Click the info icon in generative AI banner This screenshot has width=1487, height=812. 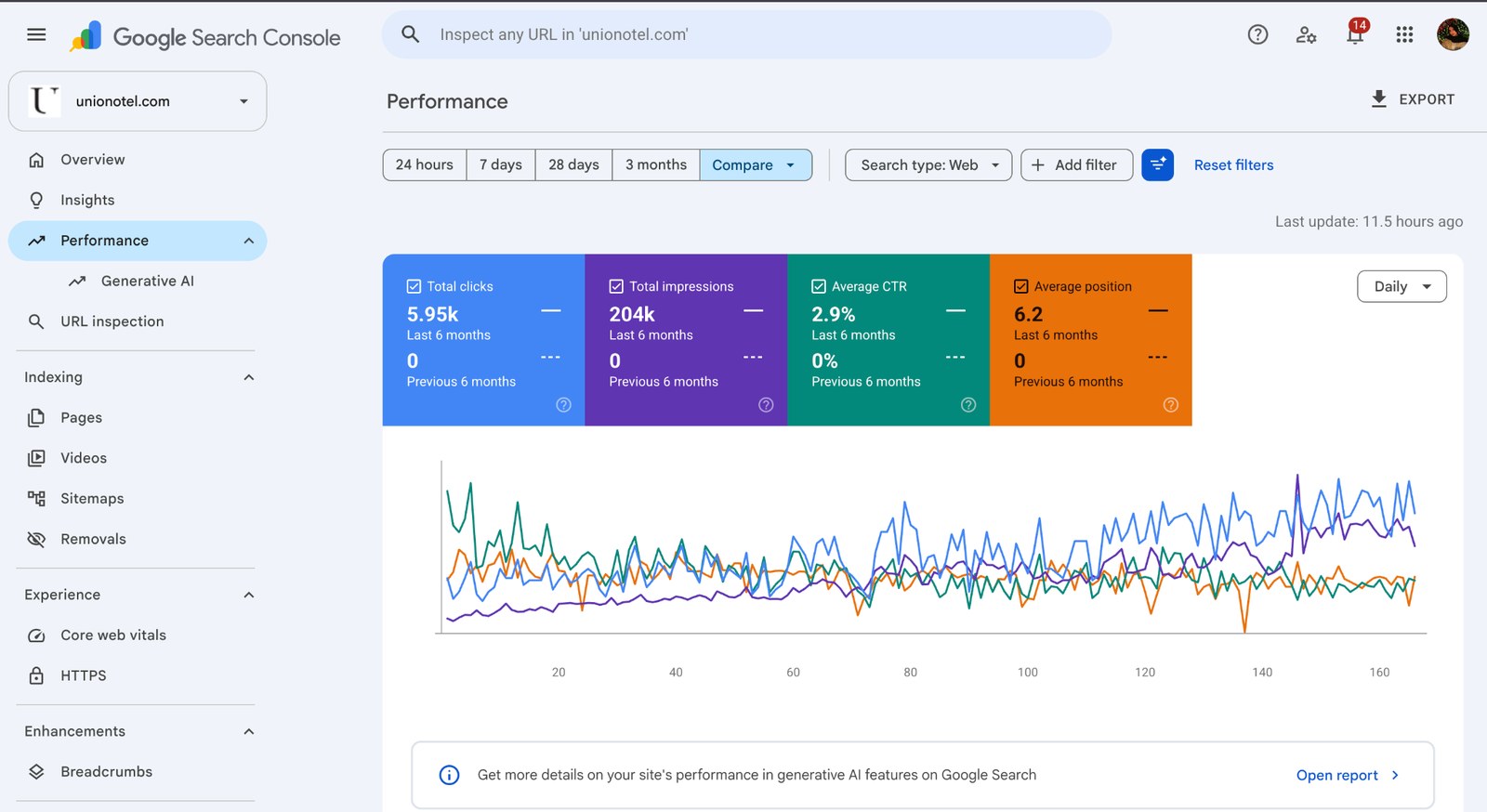(449, 775)
